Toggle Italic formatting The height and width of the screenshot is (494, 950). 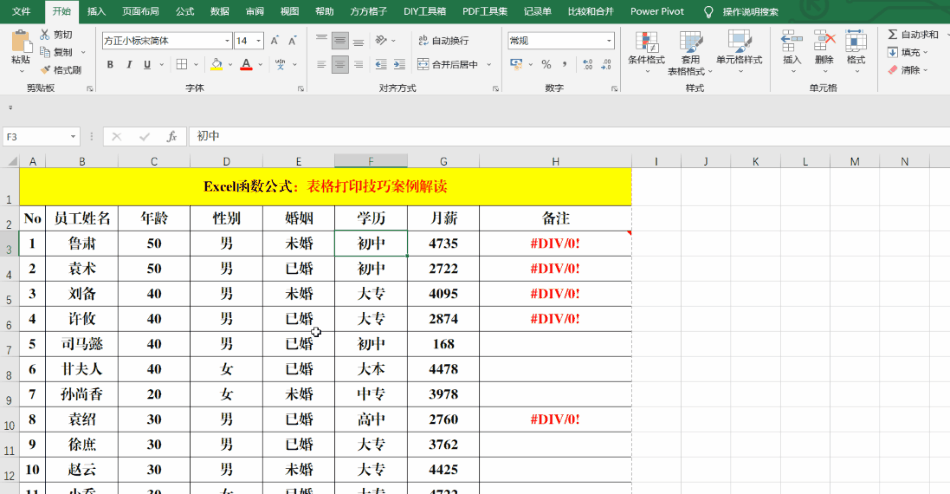click(128, 64)
